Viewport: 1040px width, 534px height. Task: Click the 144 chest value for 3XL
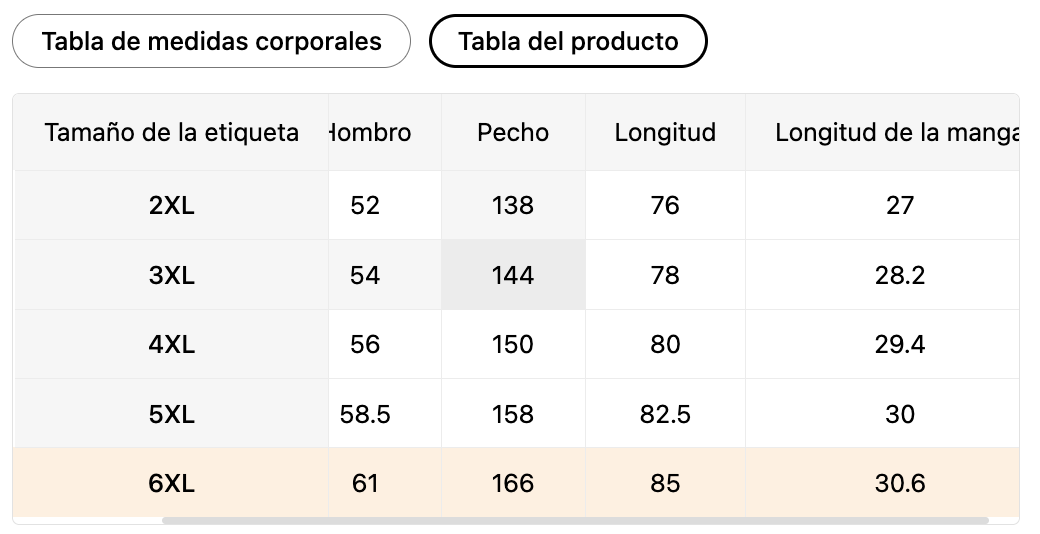pyautogui.click(x=513, y=275)
